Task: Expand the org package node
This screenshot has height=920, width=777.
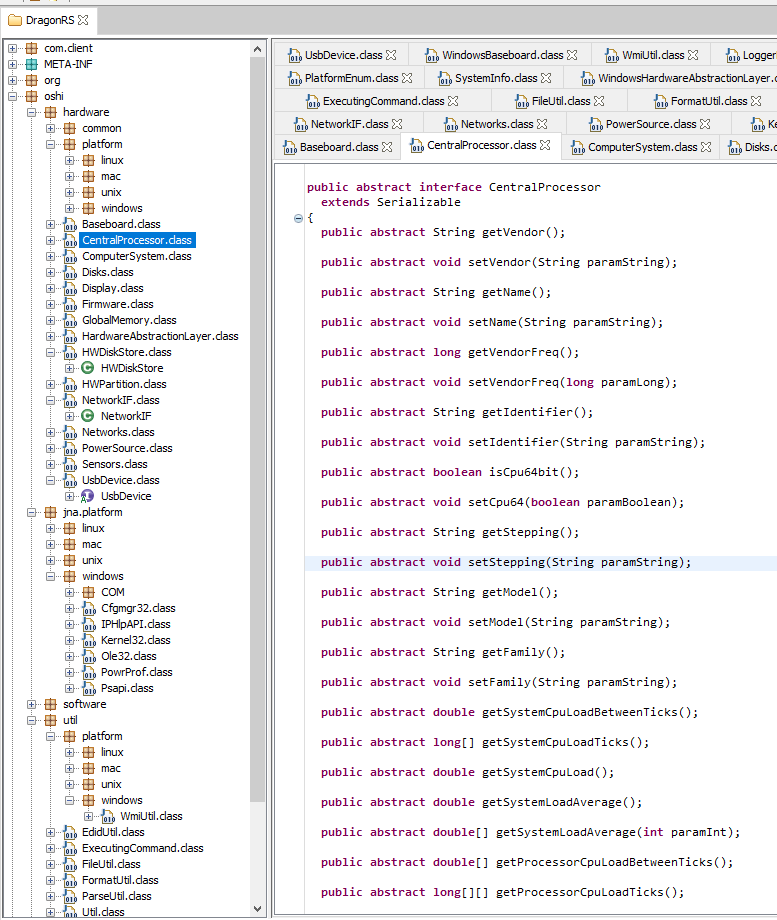Action: [13, 80]
